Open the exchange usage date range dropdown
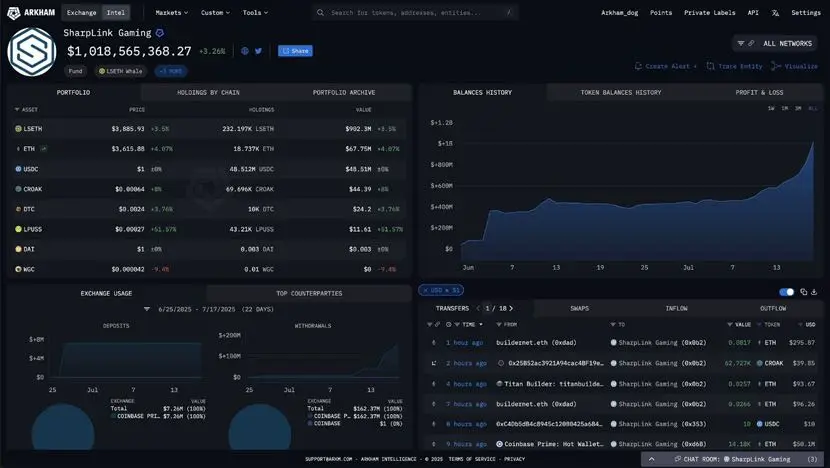 209,309
